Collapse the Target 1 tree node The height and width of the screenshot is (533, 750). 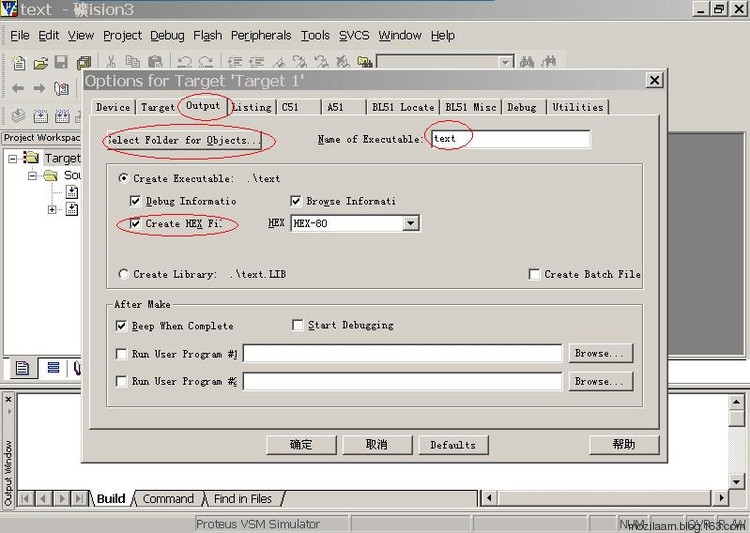click(12, 158)
